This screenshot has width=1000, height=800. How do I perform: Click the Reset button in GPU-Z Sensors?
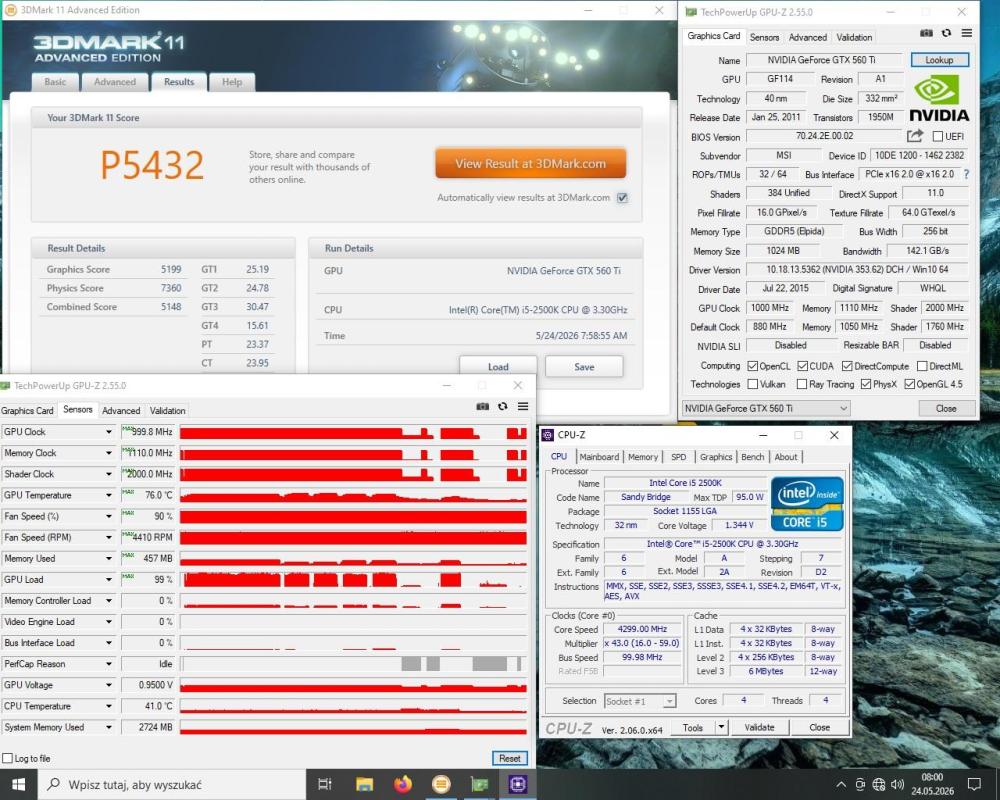[510, 759]
